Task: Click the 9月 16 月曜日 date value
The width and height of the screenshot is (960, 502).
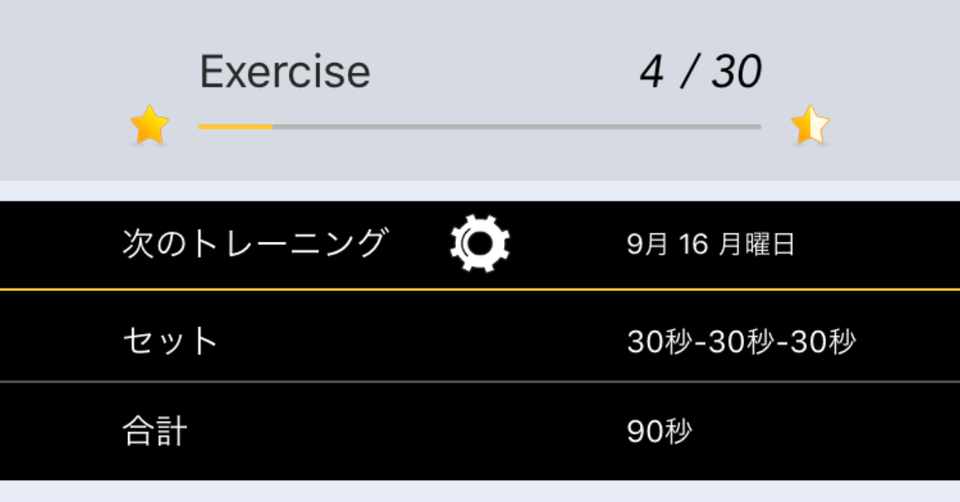Action: 711,245
